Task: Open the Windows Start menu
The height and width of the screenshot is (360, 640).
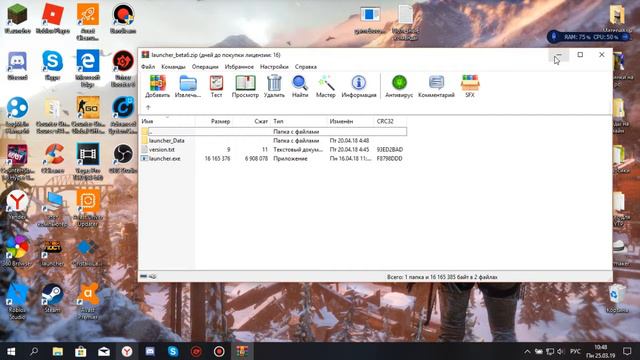Action: click(x=11, y=351)
